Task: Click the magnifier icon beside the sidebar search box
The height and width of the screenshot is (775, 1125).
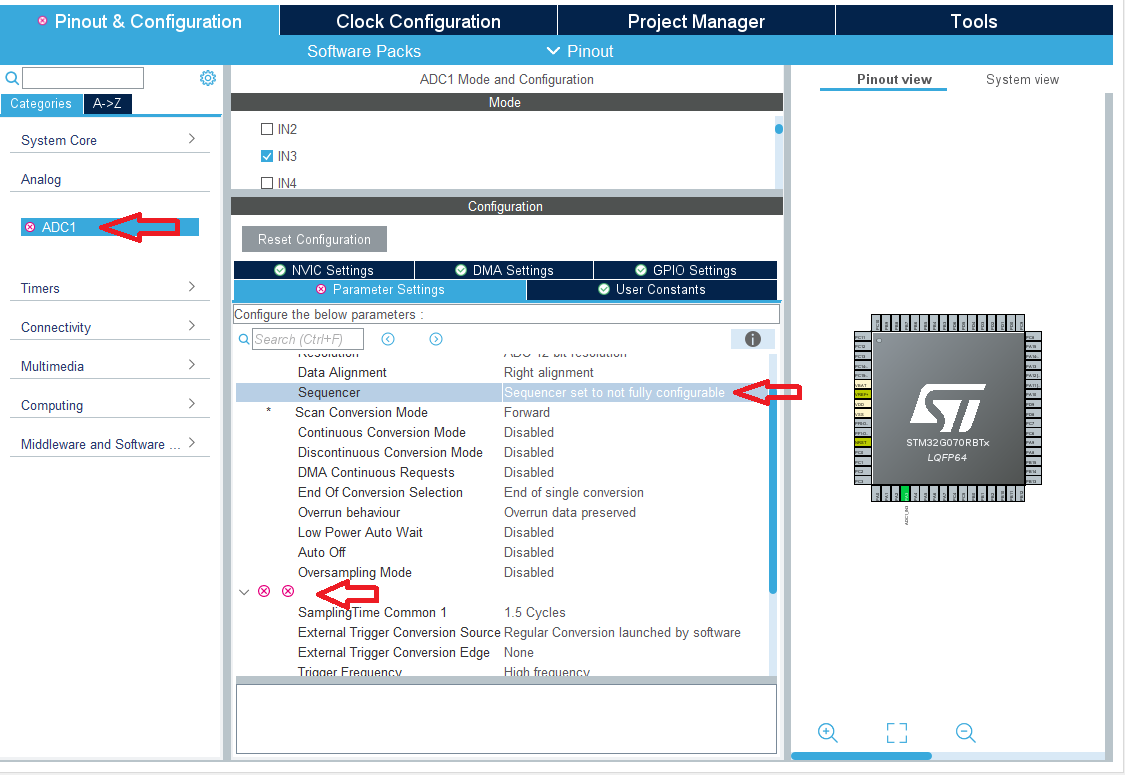Action: pos(12,77)
